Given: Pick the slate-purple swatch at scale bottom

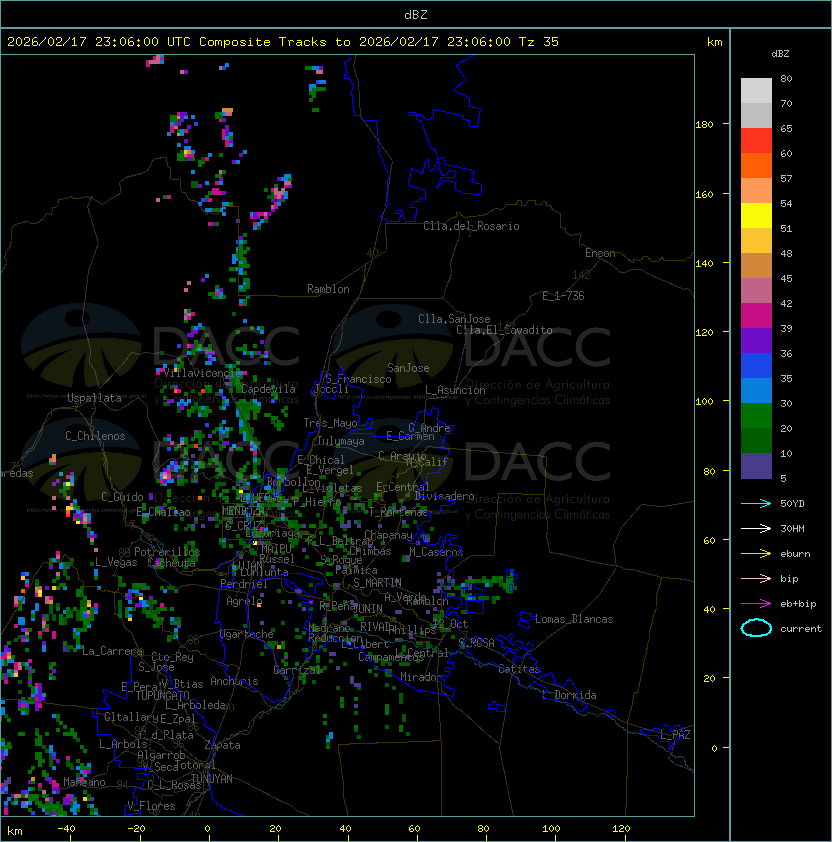Looking at the screenshot, I should tap(756, 466).
